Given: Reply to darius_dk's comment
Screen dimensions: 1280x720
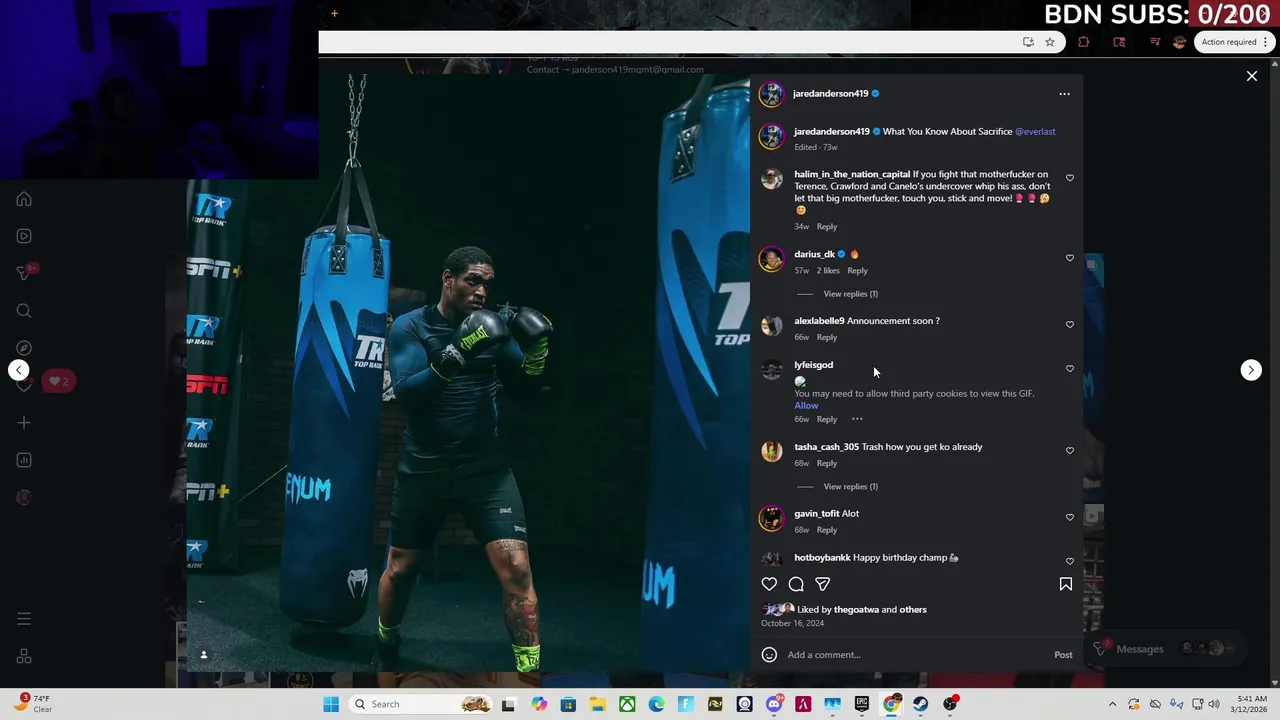Looking at the screenshot, I should (x=857, y=271).
